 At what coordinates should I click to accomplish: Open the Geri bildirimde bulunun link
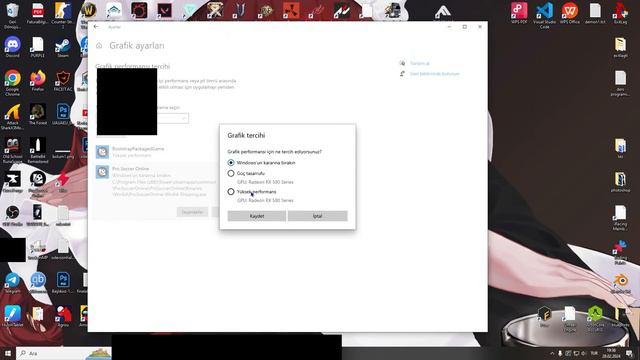pyautogui.click(x=434, y=74)
